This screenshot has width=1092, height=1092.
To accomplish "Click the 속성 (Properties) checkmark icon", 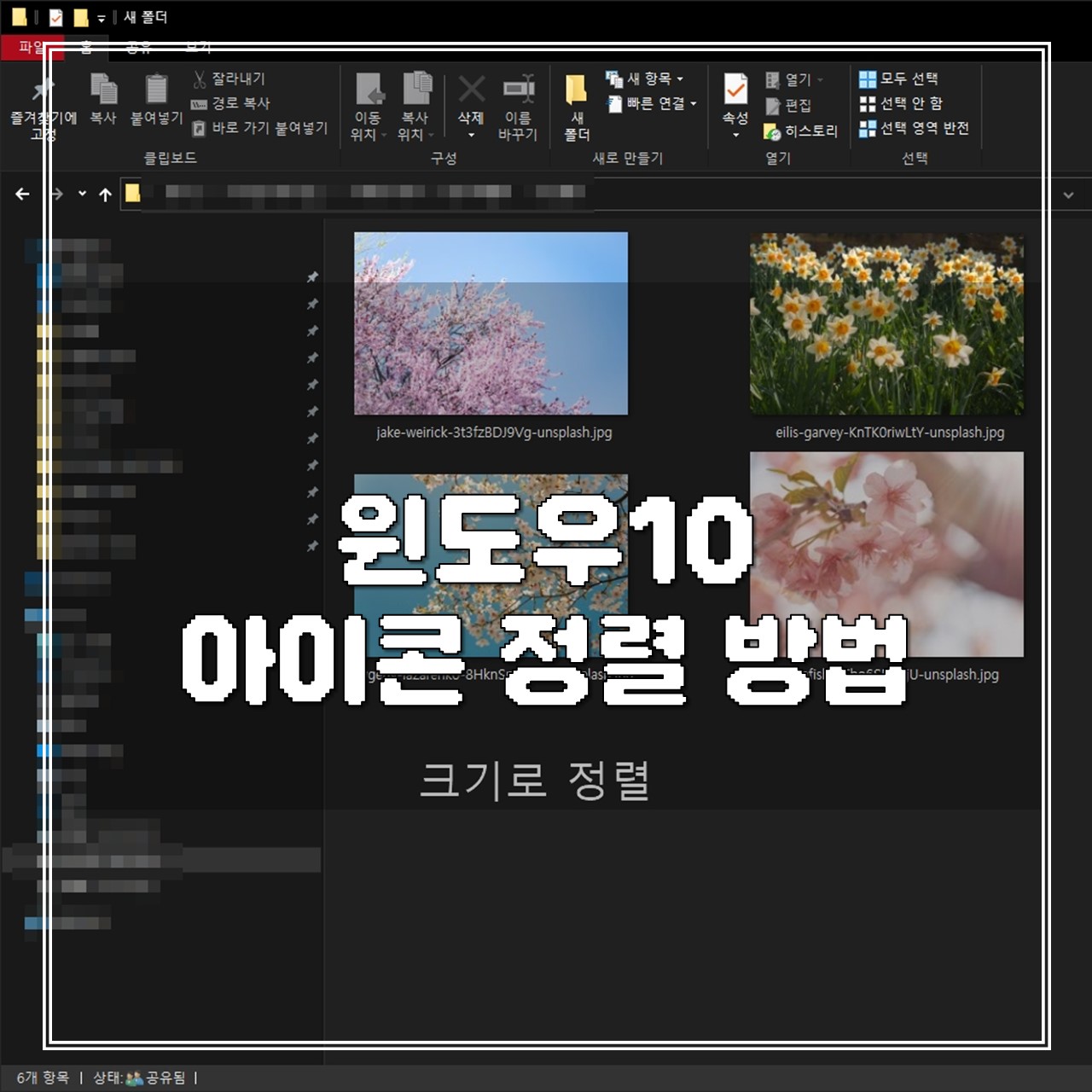I will pos(735,89).
